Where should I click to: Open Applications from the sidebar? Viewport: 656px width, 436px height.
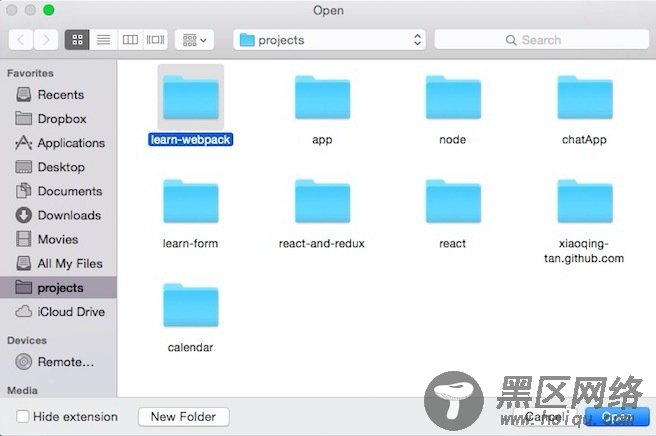click(x=59, y=143)
